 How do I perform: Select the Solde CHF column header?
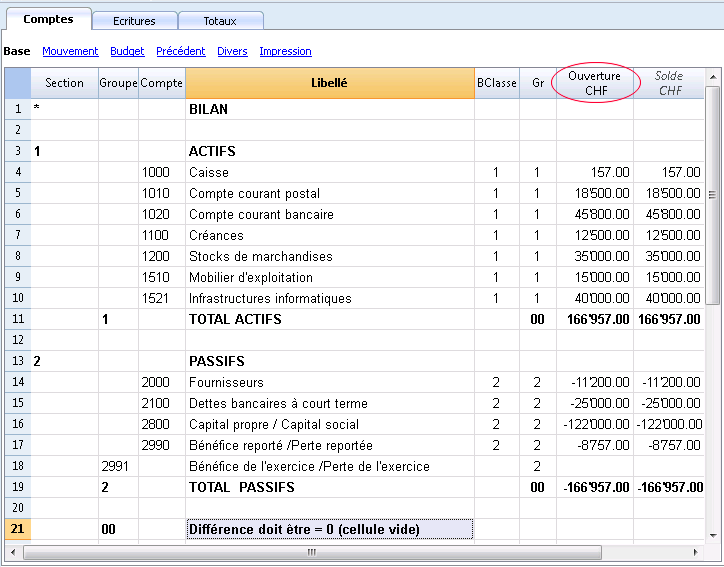tap(669, 83)
